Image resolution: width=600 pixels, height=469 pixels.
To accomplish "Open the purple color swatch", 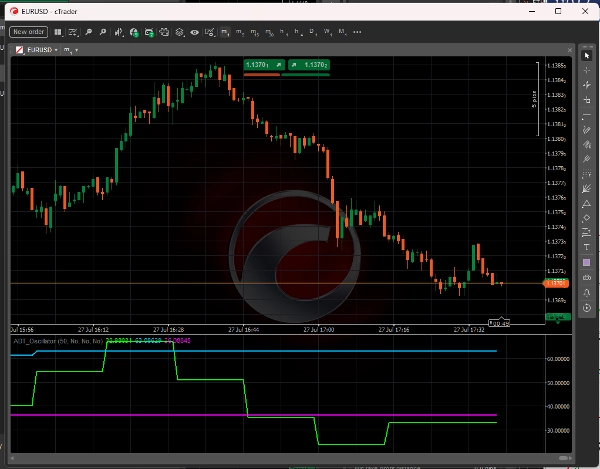I will pyautogui.click(x=587, y=262).
